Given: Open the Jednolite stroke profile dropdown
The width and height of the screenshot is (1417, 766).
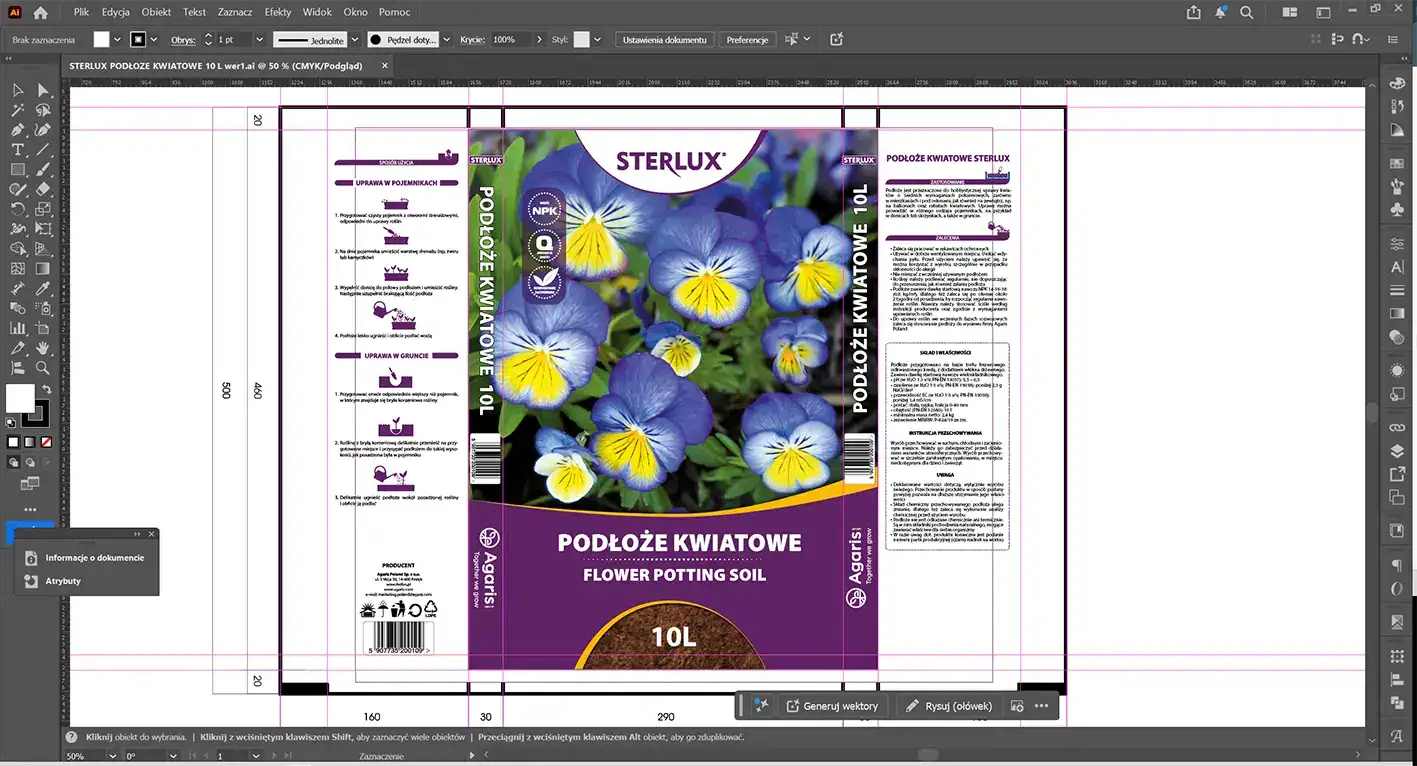Looking at the screenshot, I should 353,40.
